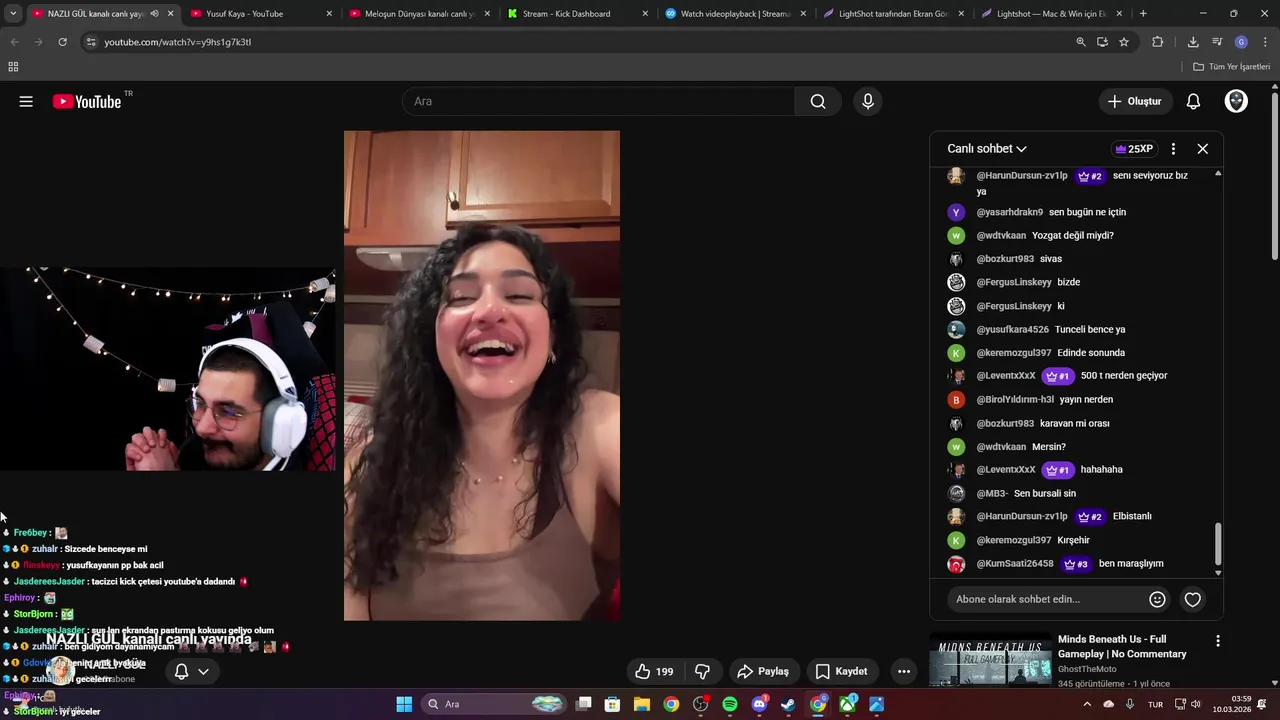Reload the page with browser refresh
The image size is (1280, 720).
tap(62, 42)
